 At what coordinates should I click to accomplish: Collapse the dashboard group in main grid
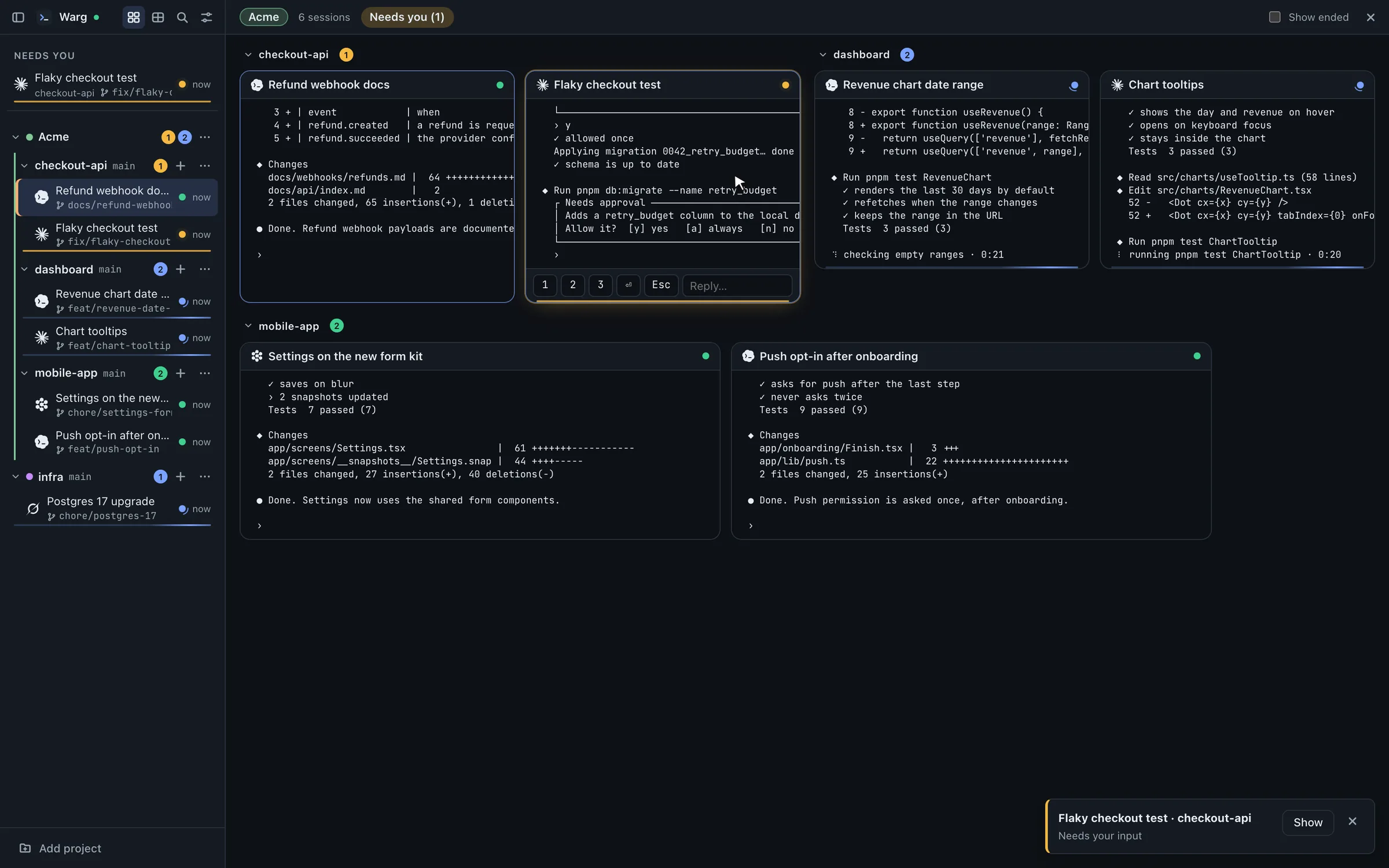click(x=823, y=55)
